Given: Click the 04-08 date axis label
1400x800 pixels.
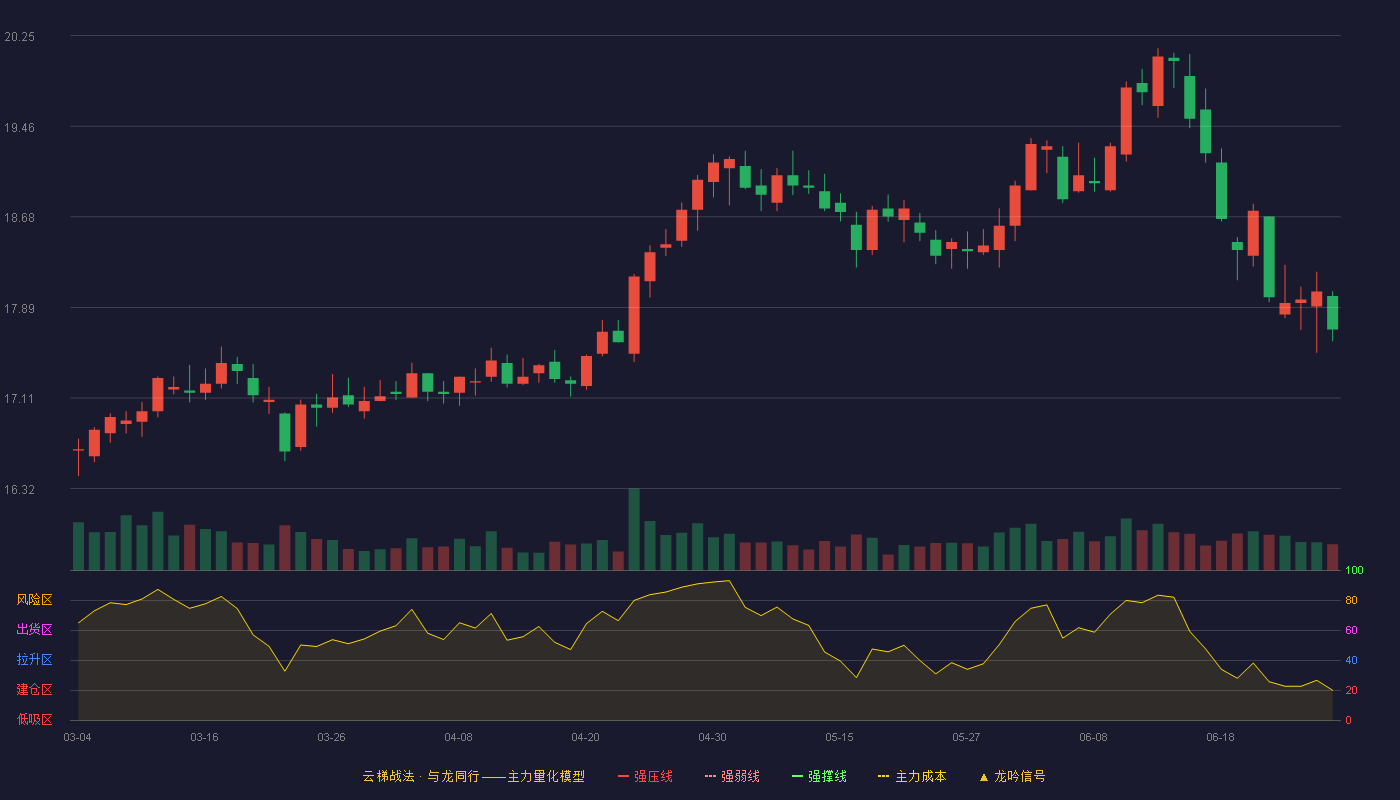Looking at the screenshot, I should click(458, 737).
